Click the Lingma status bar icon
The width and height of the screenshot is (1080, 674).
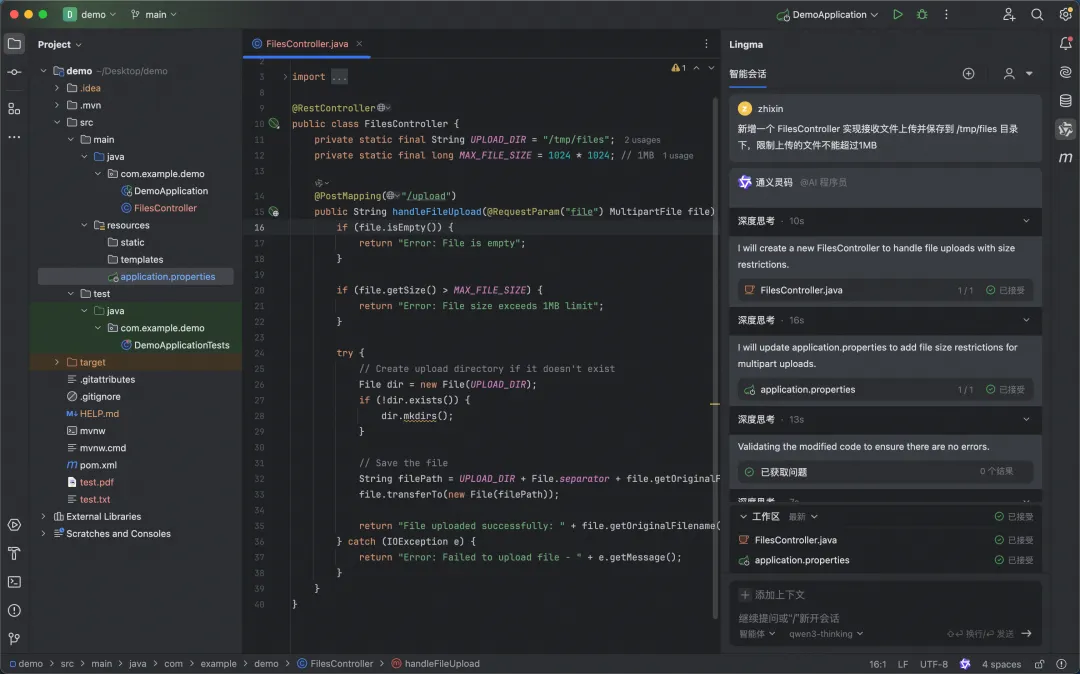(x=965, y=664)
